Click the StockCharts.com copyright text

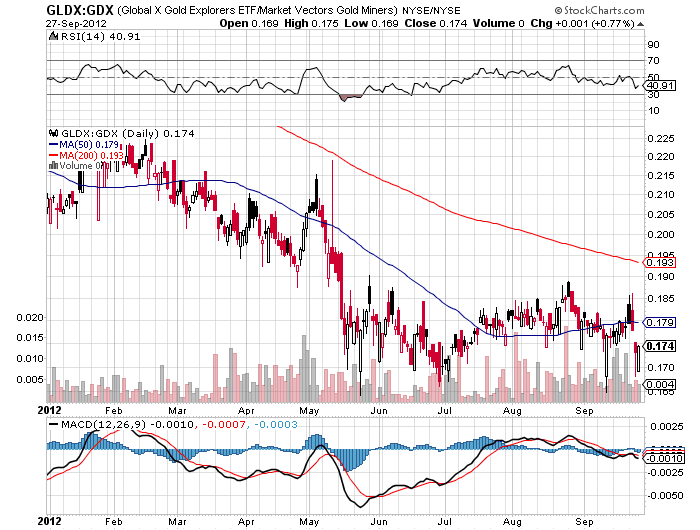(600, 10)
